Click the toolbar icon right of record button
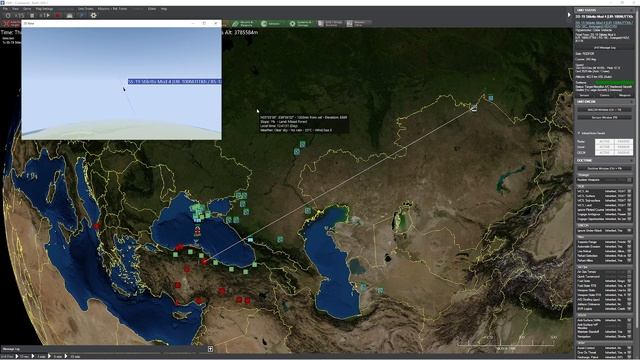The width and height of the screenshot is (640, 360). coord(70,15)
